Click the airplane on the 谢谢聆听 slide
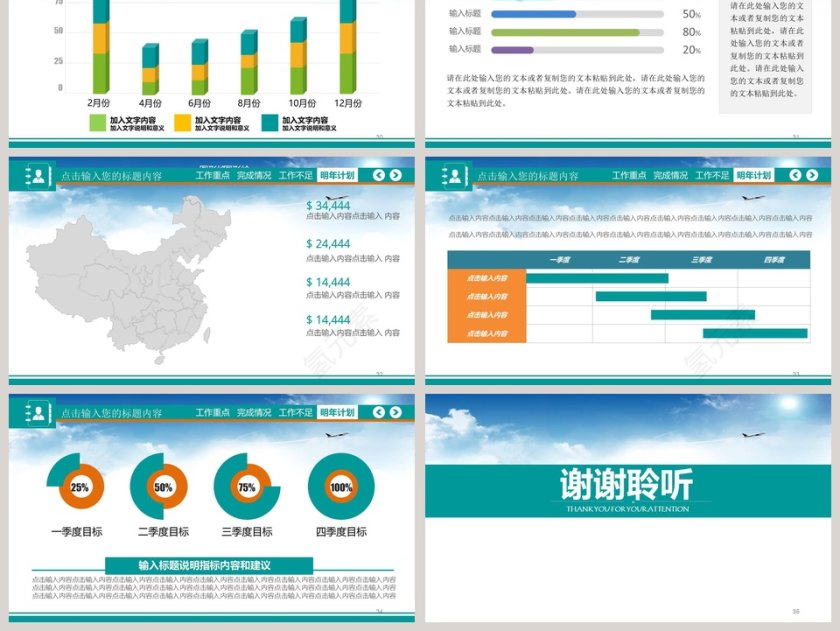 click(753, 435)
